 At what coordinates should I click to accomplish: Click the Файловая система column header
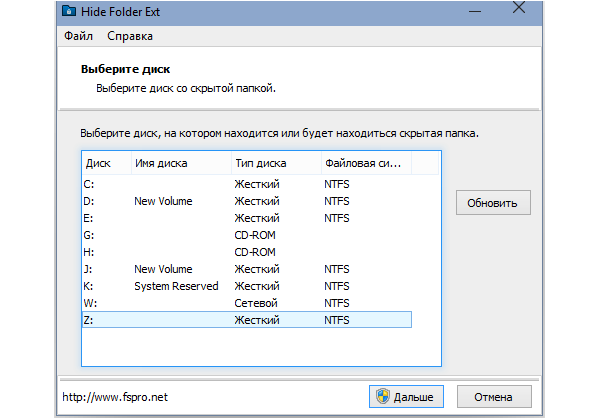(x=364, y=163)
